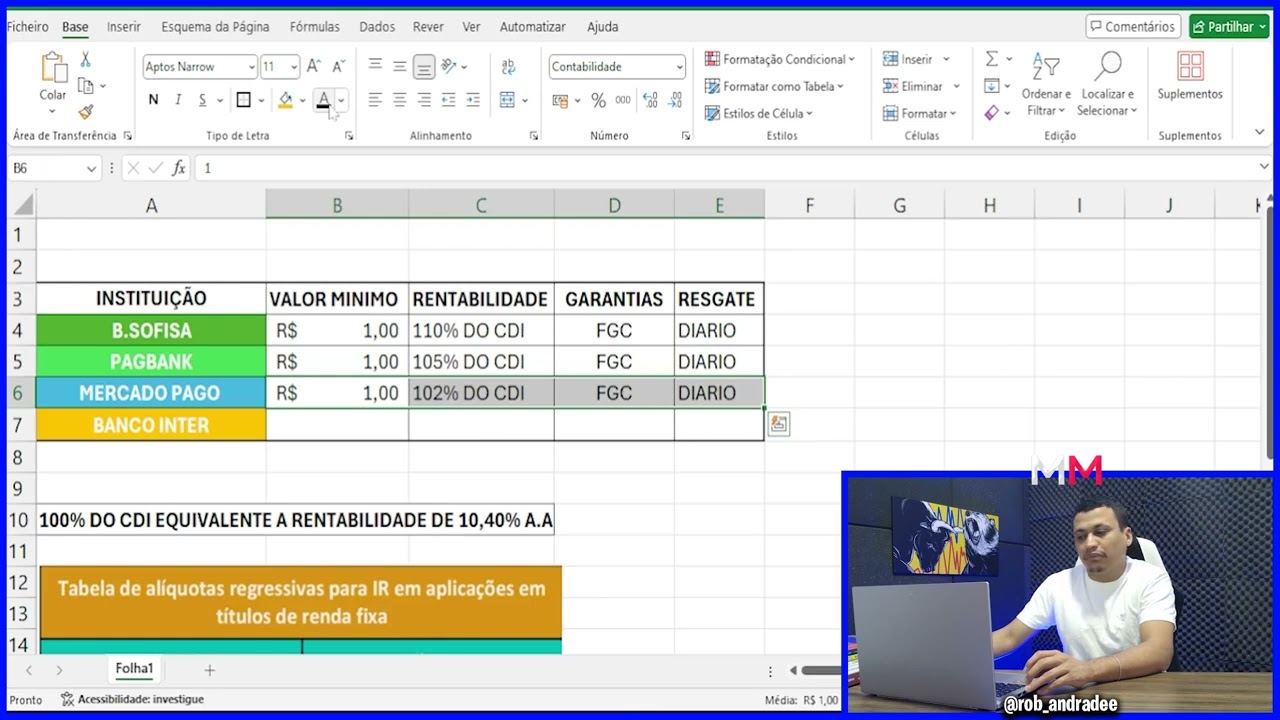
Task: Open the Comentários button
Action: coord(1133,27)
